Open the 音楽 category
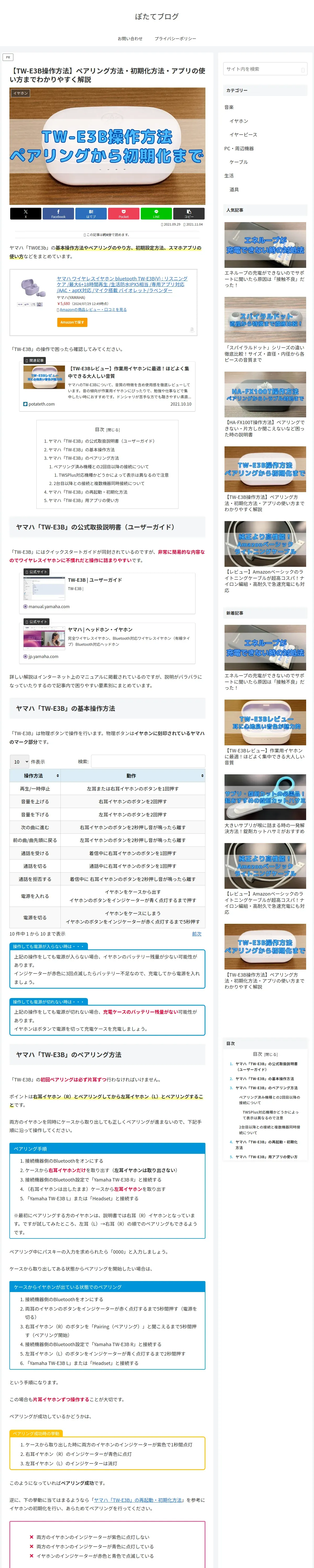Screen dimensions: 314x1568 [x=229, y=107]
